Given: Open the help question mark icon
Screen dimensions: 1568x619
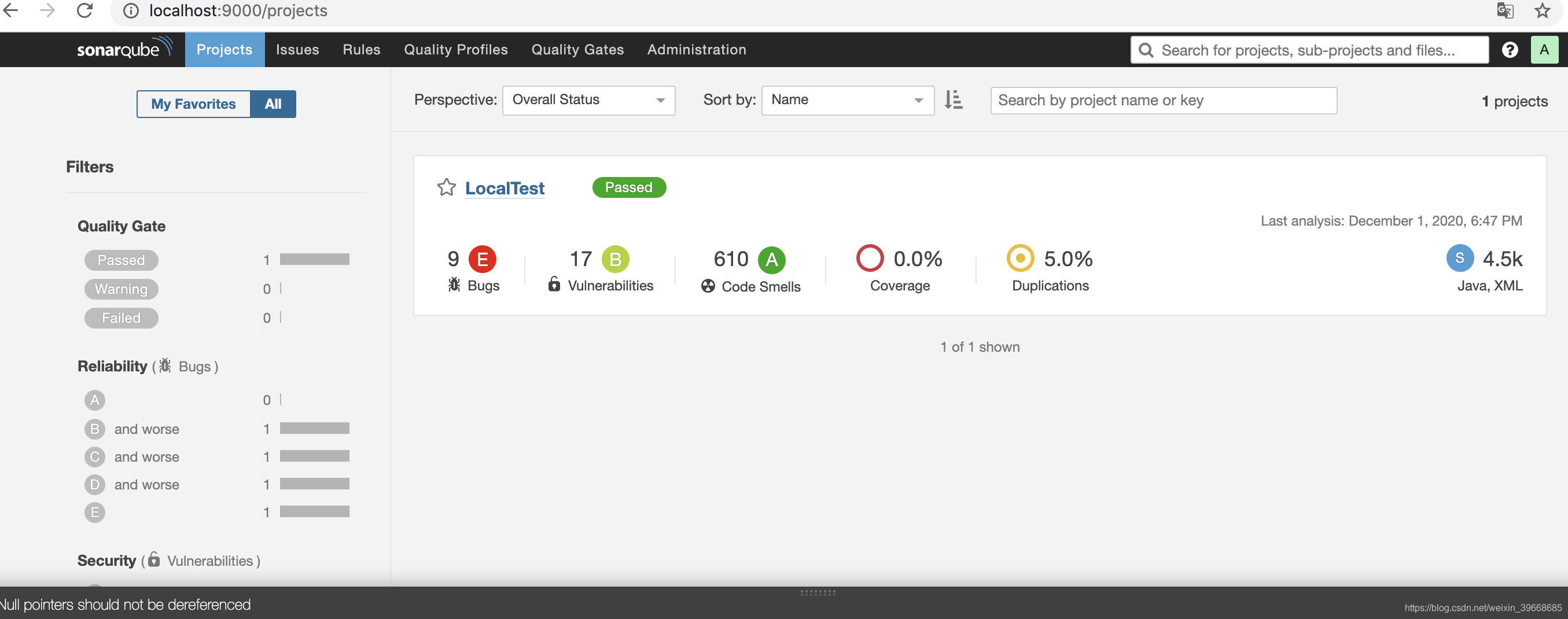Looking at the screenshot, I should 1510,50.
